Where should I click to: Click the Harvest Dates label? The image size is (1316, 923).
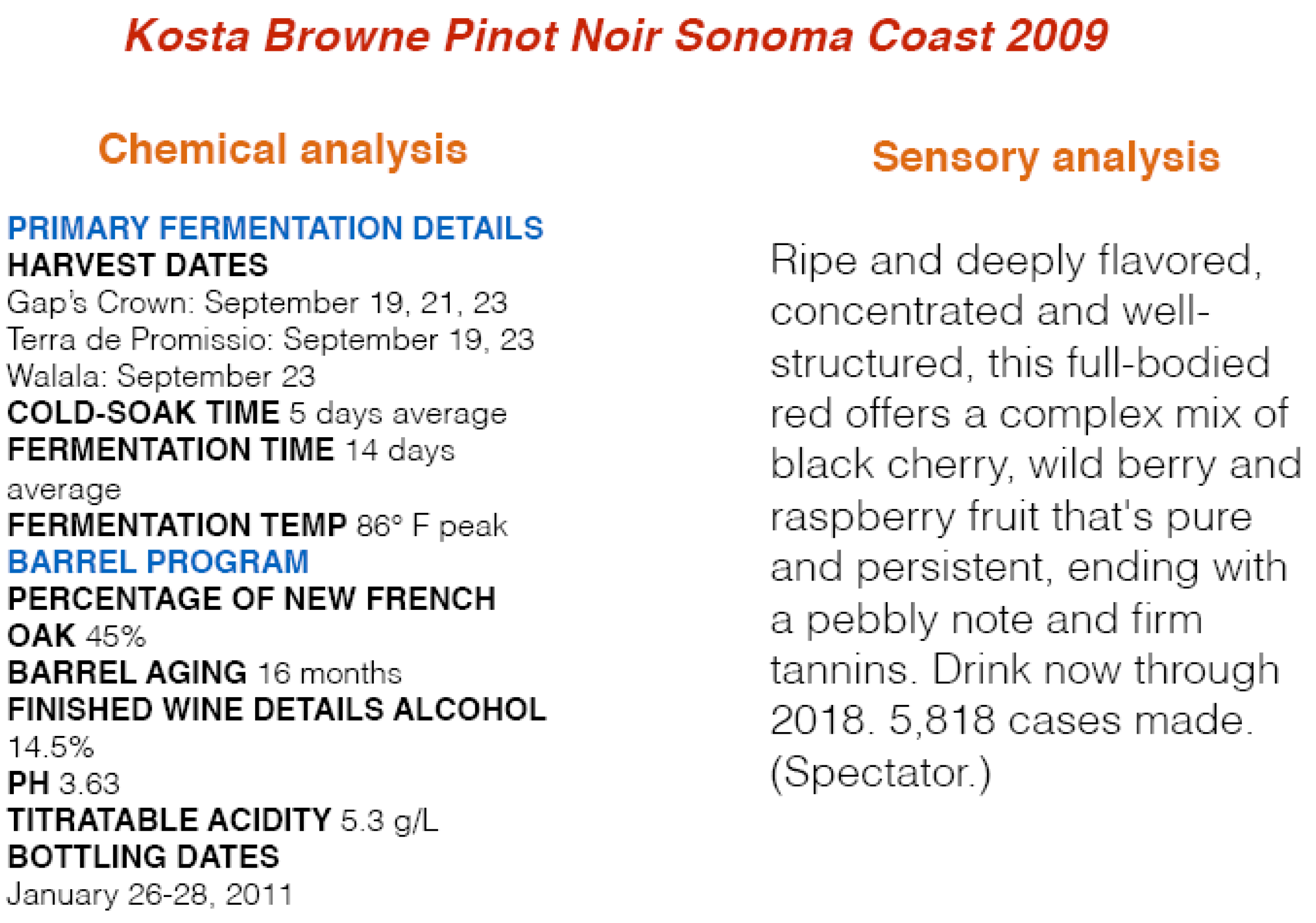coord(138,266)
